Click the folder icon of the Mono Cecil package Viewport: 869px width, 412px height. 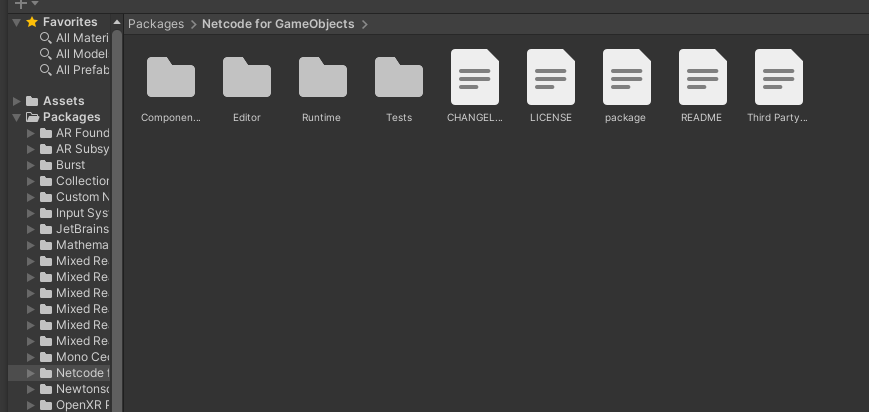click(46, 357)
